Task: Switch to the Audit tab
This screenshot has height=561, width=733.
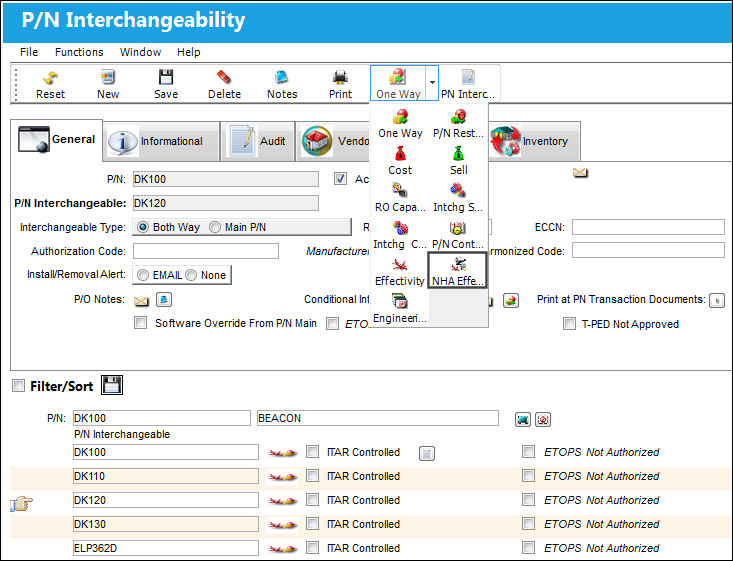Action: click(258, 141)
